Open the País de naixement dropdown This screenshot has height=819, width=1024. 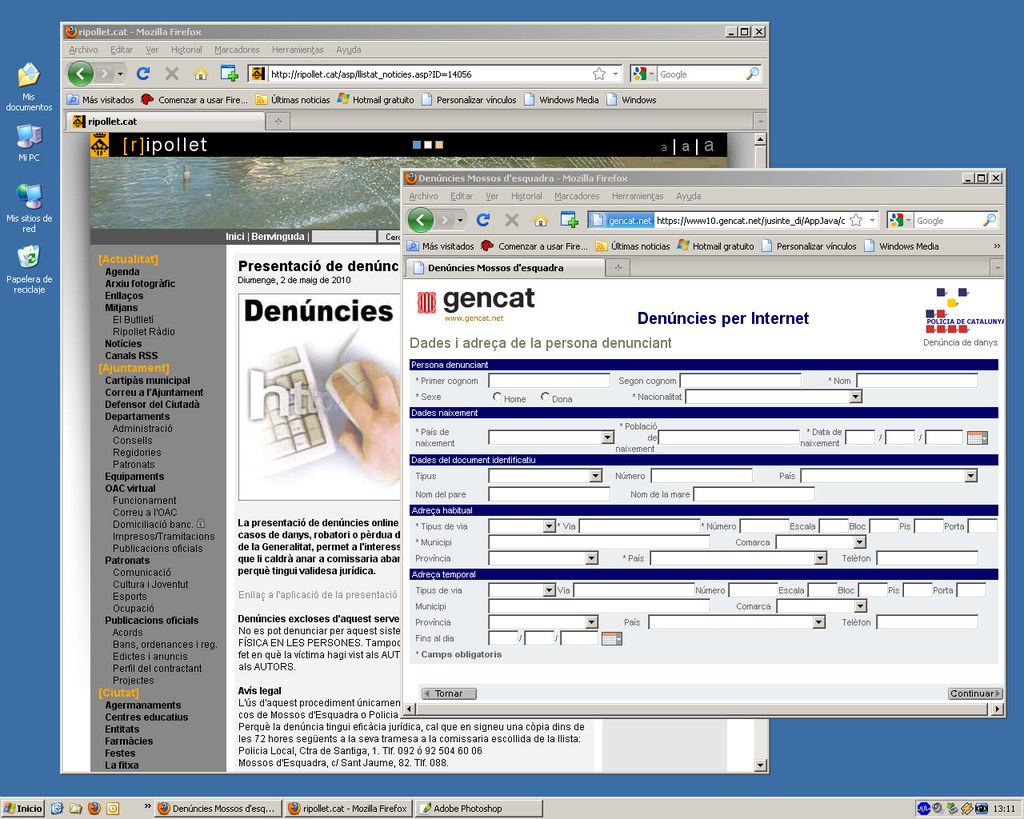[607, 437]
